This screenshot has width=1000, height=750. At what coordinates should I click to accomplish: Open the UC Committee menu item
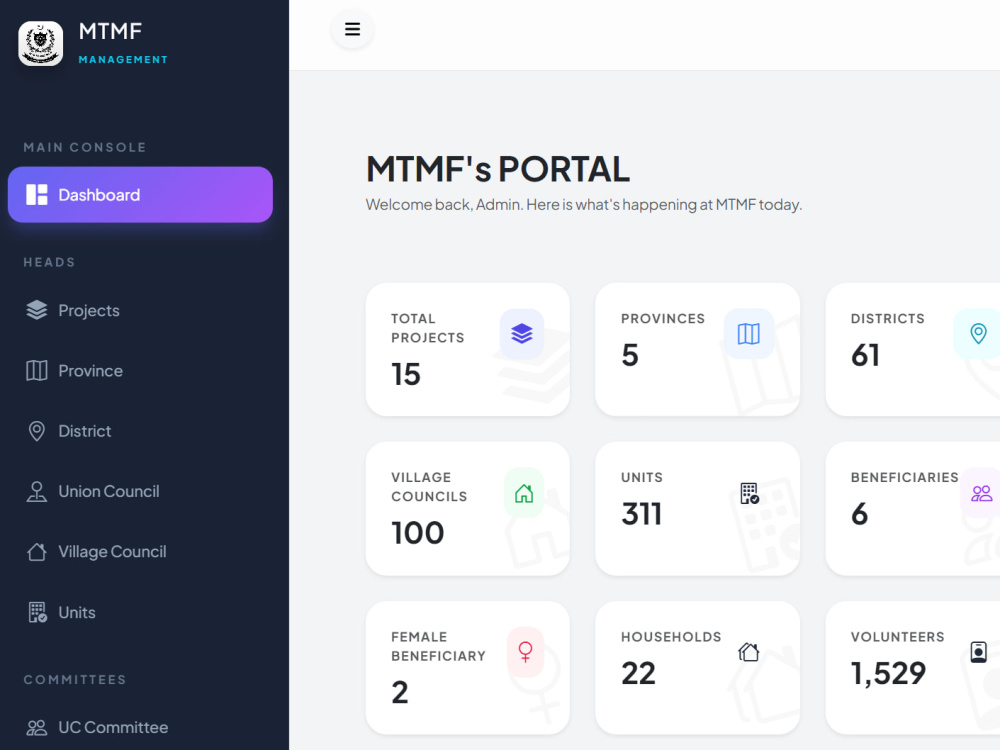[140, 727]
